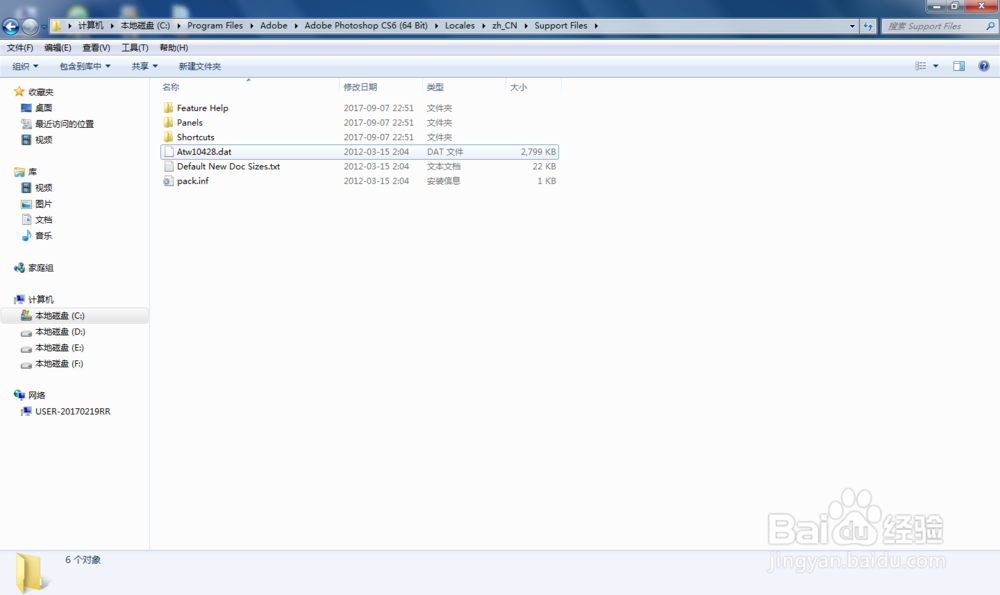Select Adobe Photoshop CS6 (64 Bit) breadcrumb

point(366,26)
